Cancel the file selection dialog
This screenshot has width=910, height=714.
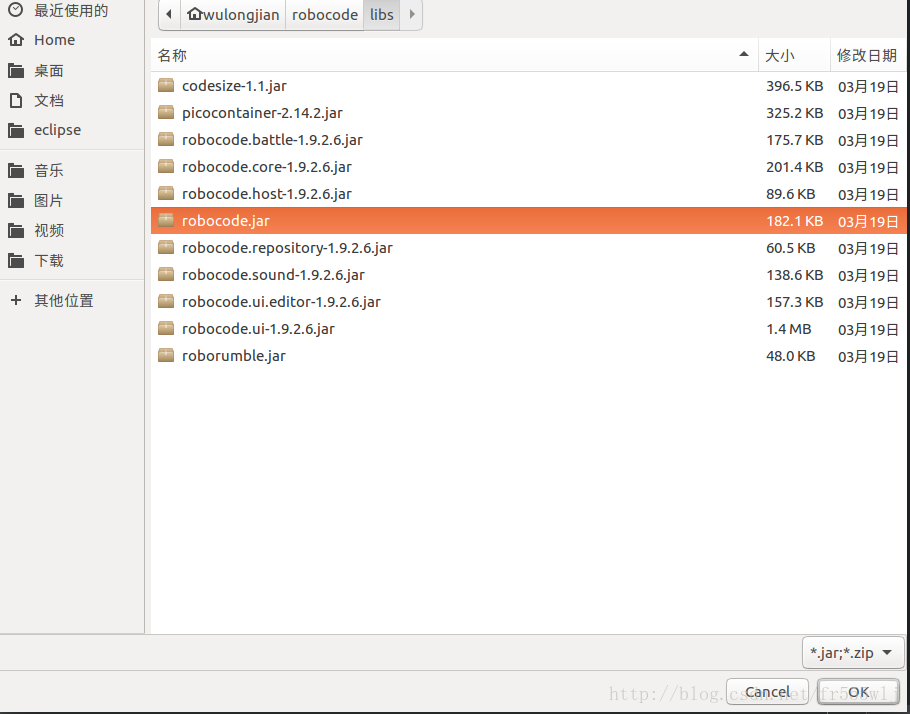point(767,692)
